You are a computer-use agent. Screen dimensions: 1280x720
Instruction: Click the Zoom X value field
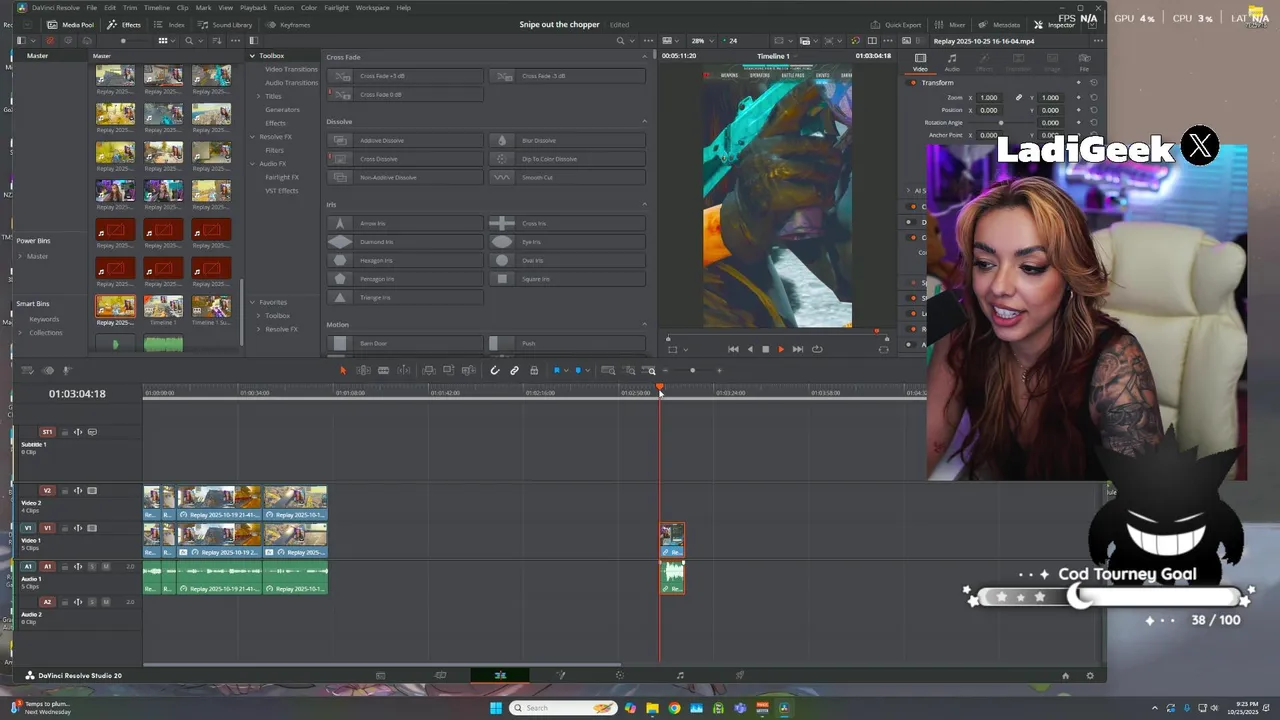[x=988, y=98]
